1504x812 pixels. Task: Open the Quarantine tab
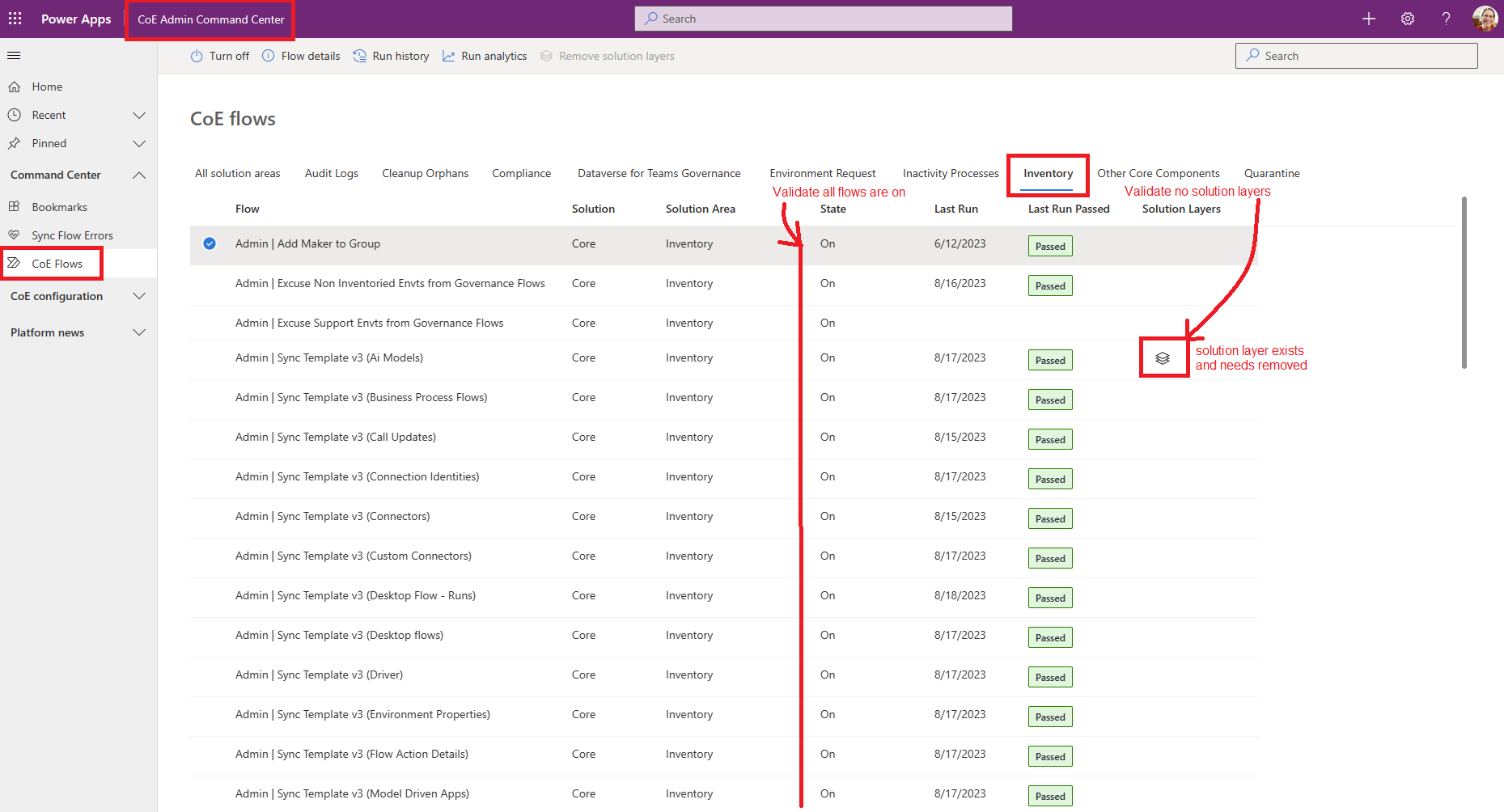[1272, 173]
